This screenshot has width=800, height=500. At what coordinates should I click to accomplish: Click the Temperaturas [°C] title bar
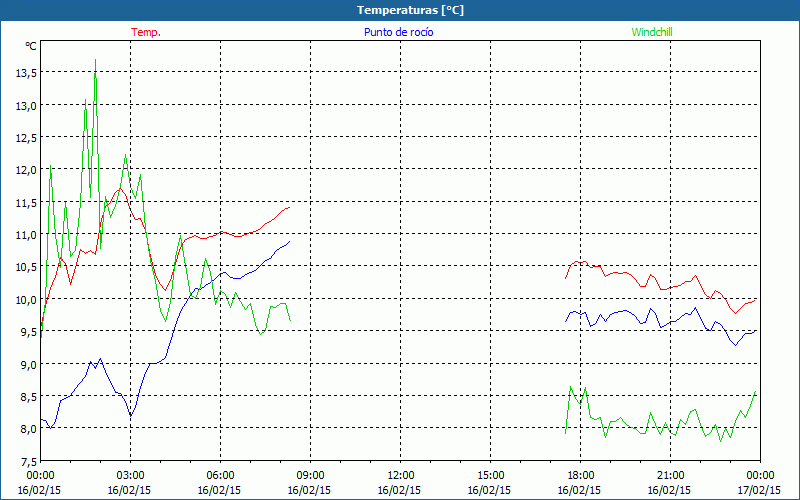tap(400, 10)
